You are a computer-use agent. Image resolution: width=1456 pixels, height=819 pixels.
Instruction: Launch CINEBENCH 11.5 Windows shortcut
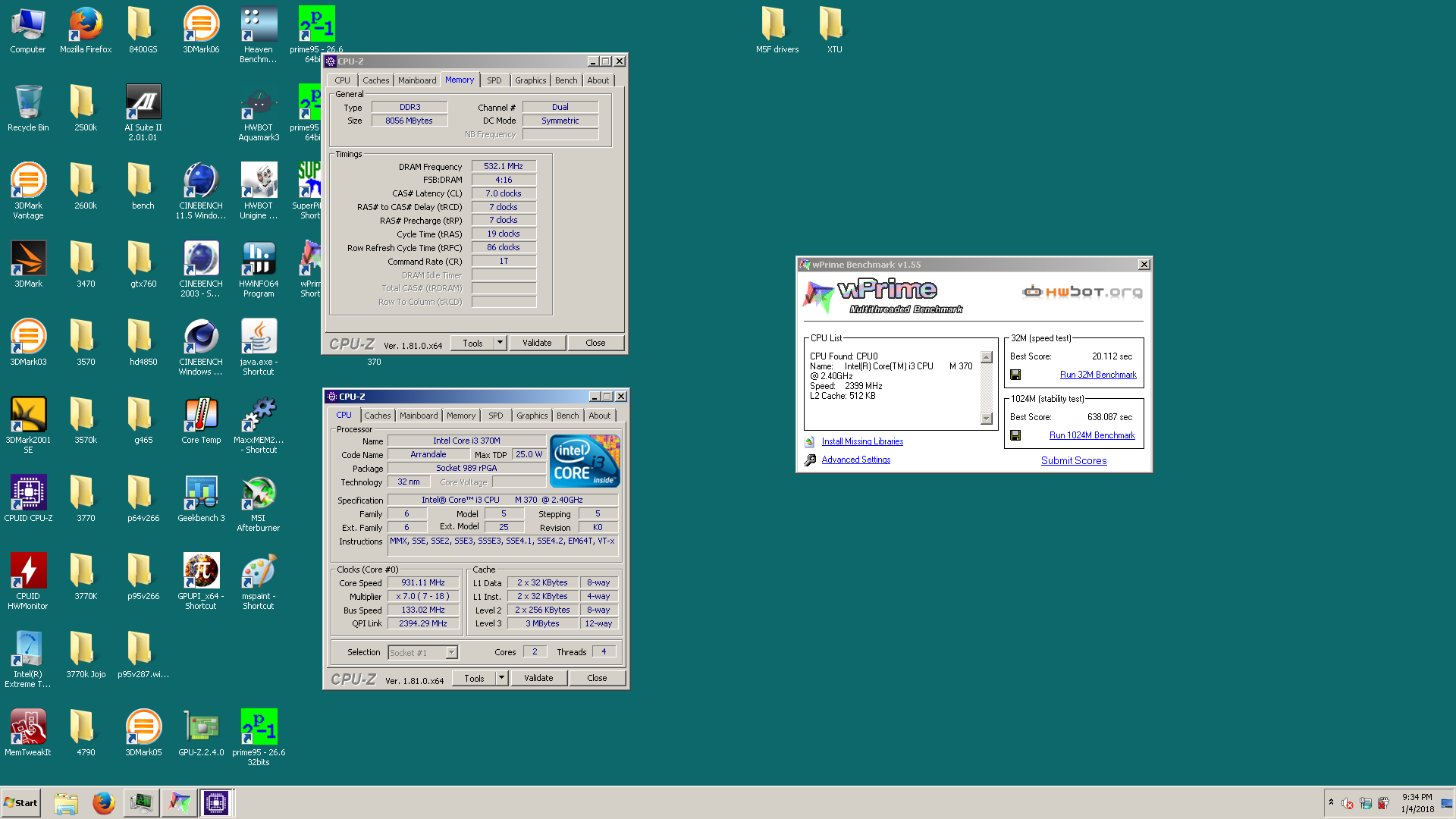pos(201,191)
